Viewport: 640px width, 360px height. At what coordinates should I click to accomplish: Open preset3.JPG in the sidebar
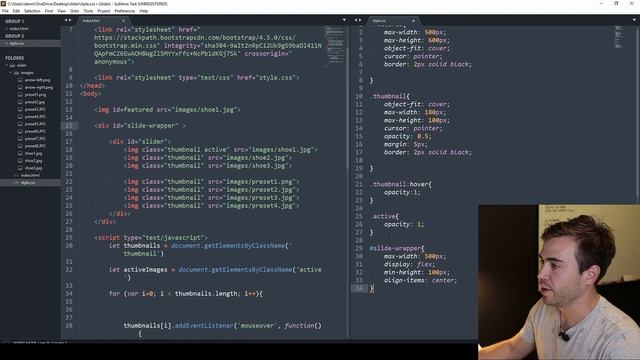35,109
